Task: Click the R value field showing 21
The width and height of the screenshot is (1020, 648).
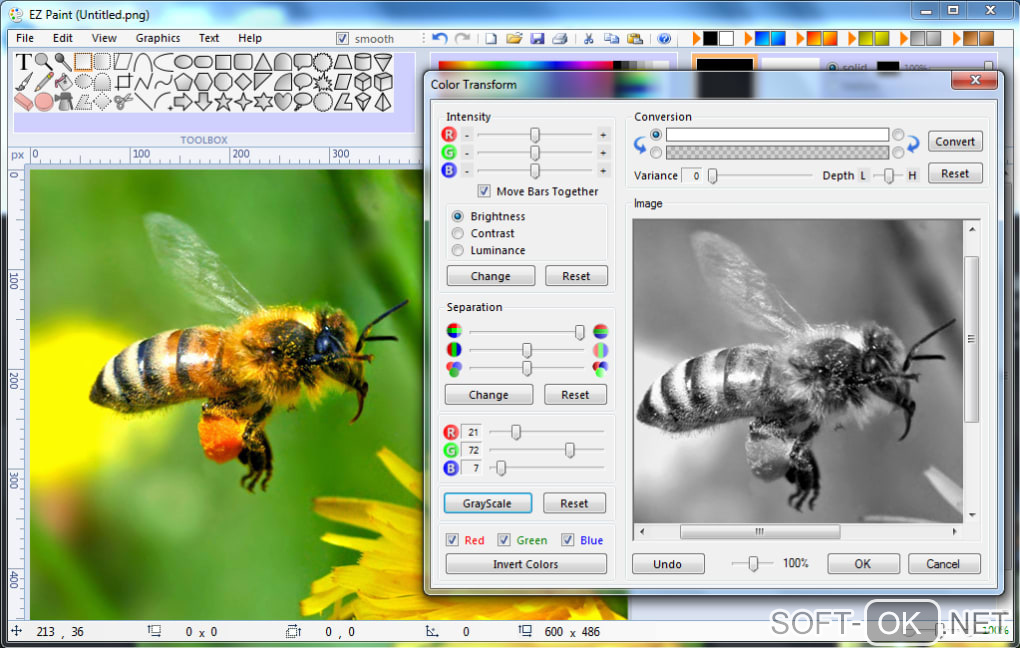Action: (x=472, y=432)
